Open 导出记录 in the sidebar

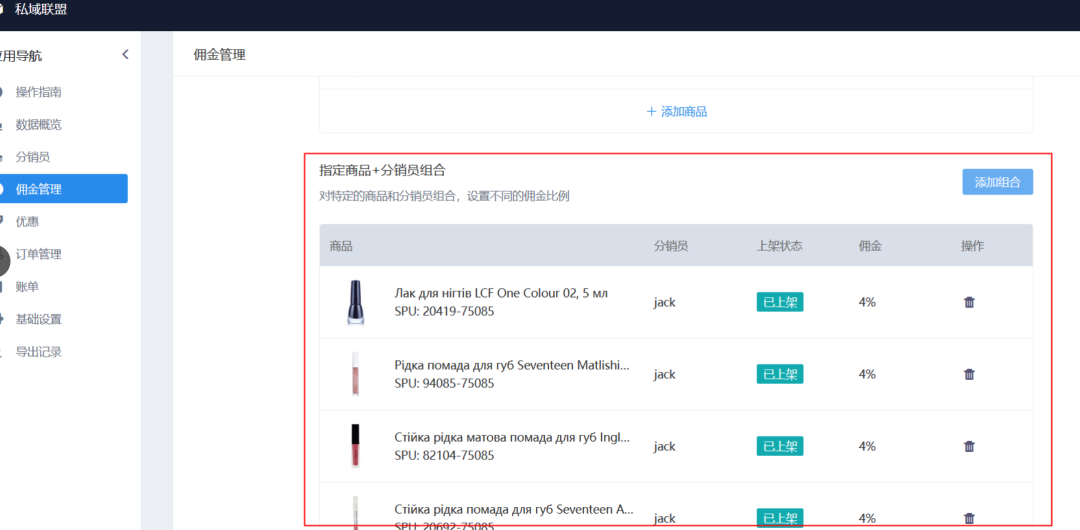[39, 352]
